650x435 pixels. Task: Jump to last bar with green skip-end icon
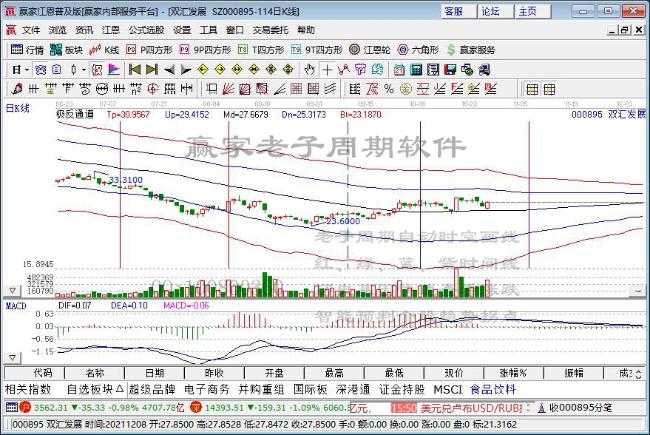pos(152,70)
